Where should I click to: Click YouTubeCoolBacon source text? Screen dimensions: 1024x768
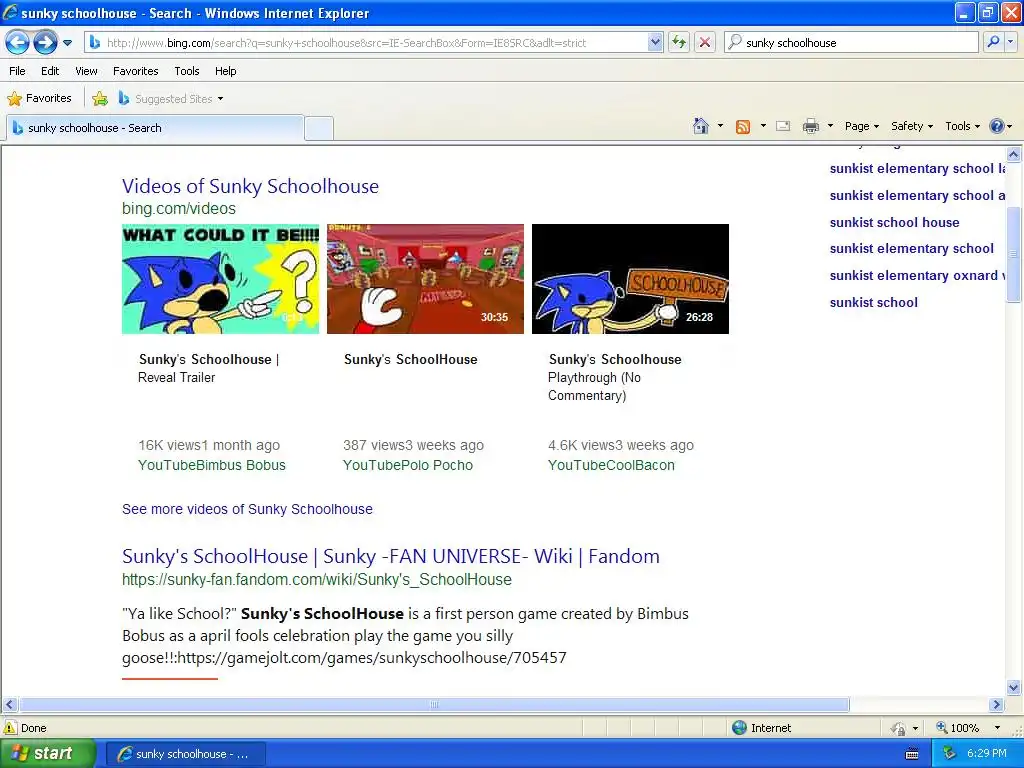point(611,466)
